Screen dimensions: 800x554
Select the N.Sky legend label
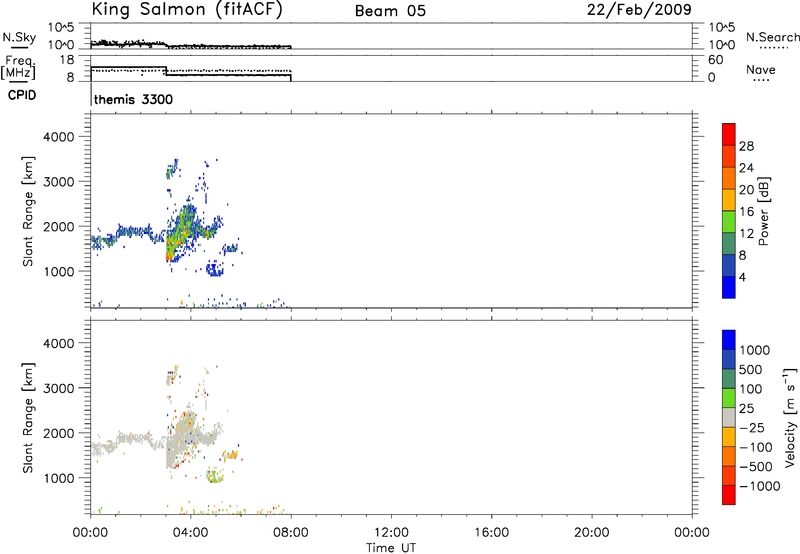tap(19, 37)
